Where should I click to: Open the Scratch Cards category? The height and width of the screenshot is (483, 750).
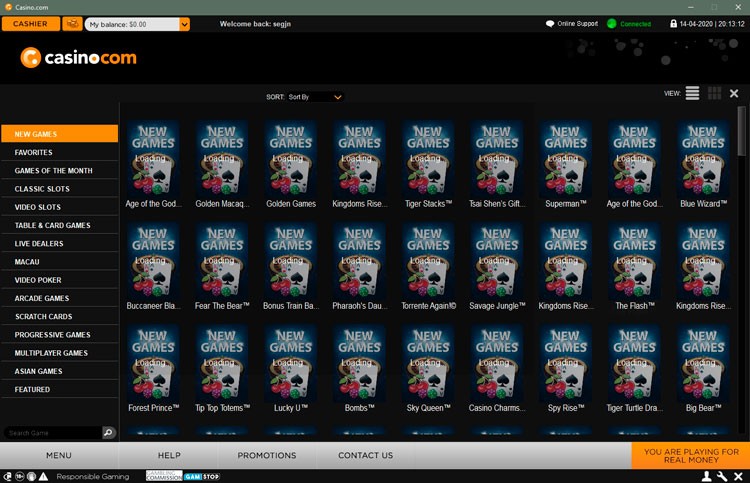point(60,316)
